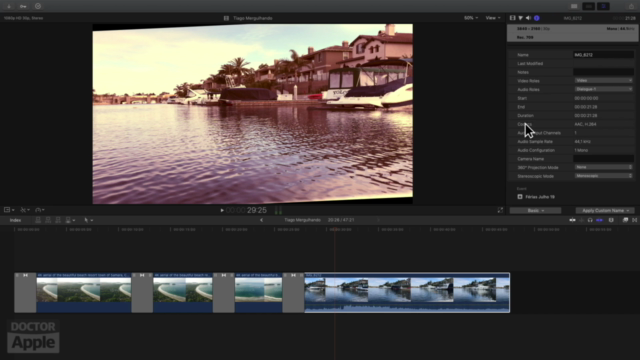Open the Stereoscopic Mode dropdown
The image size is (640, 360).
click(x=604, y=176)
